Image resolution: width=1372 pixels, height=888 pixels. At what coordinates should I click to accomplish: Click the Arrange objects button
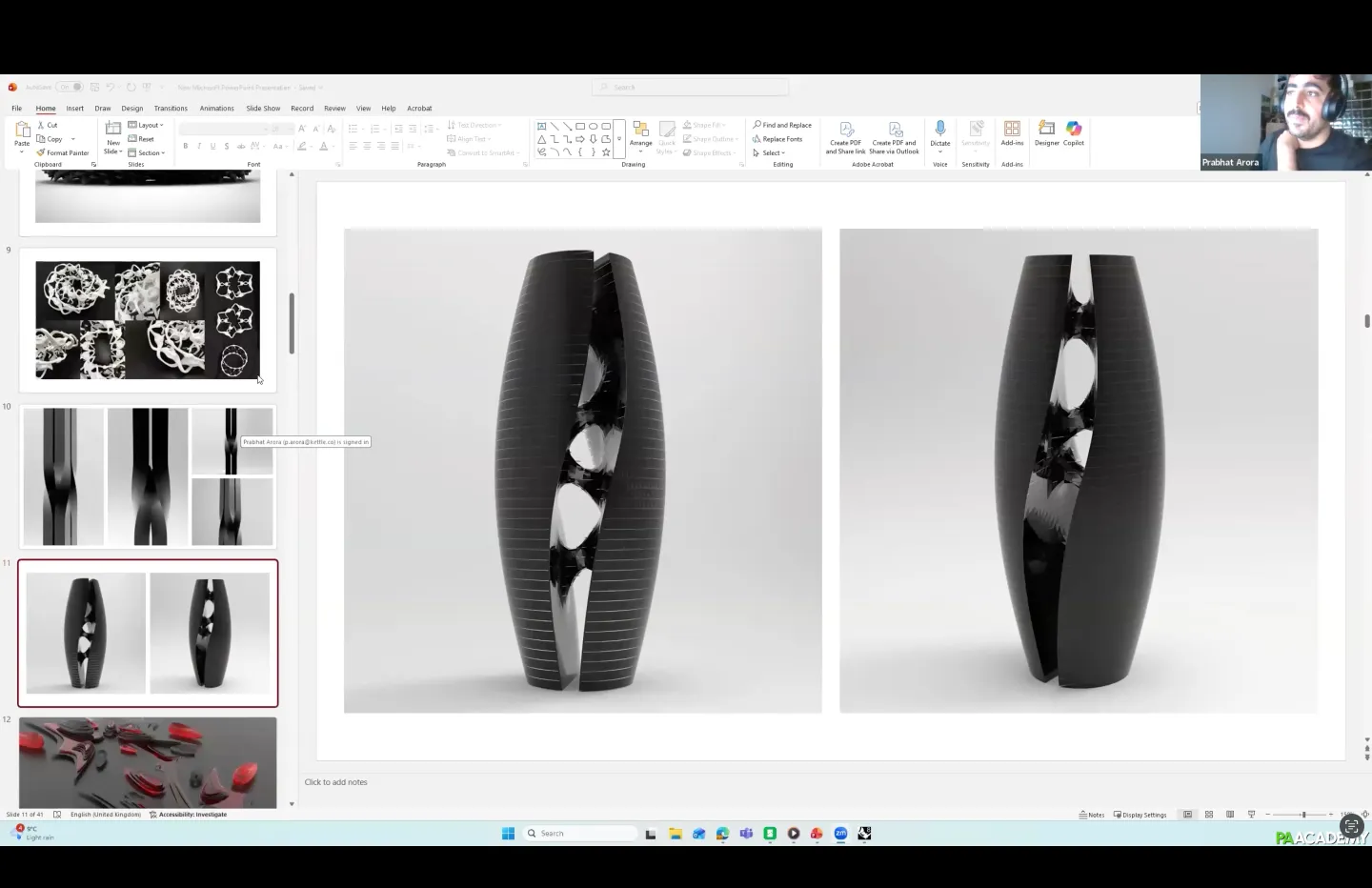[x=640, y=133]
